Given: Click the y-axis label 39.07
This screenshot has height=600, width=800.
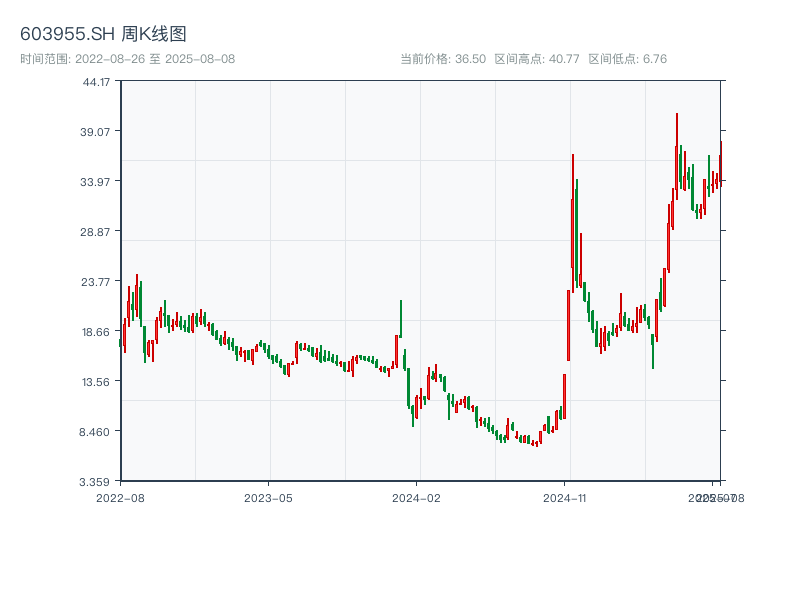Looking at the screenshot, I should (95, 132).
